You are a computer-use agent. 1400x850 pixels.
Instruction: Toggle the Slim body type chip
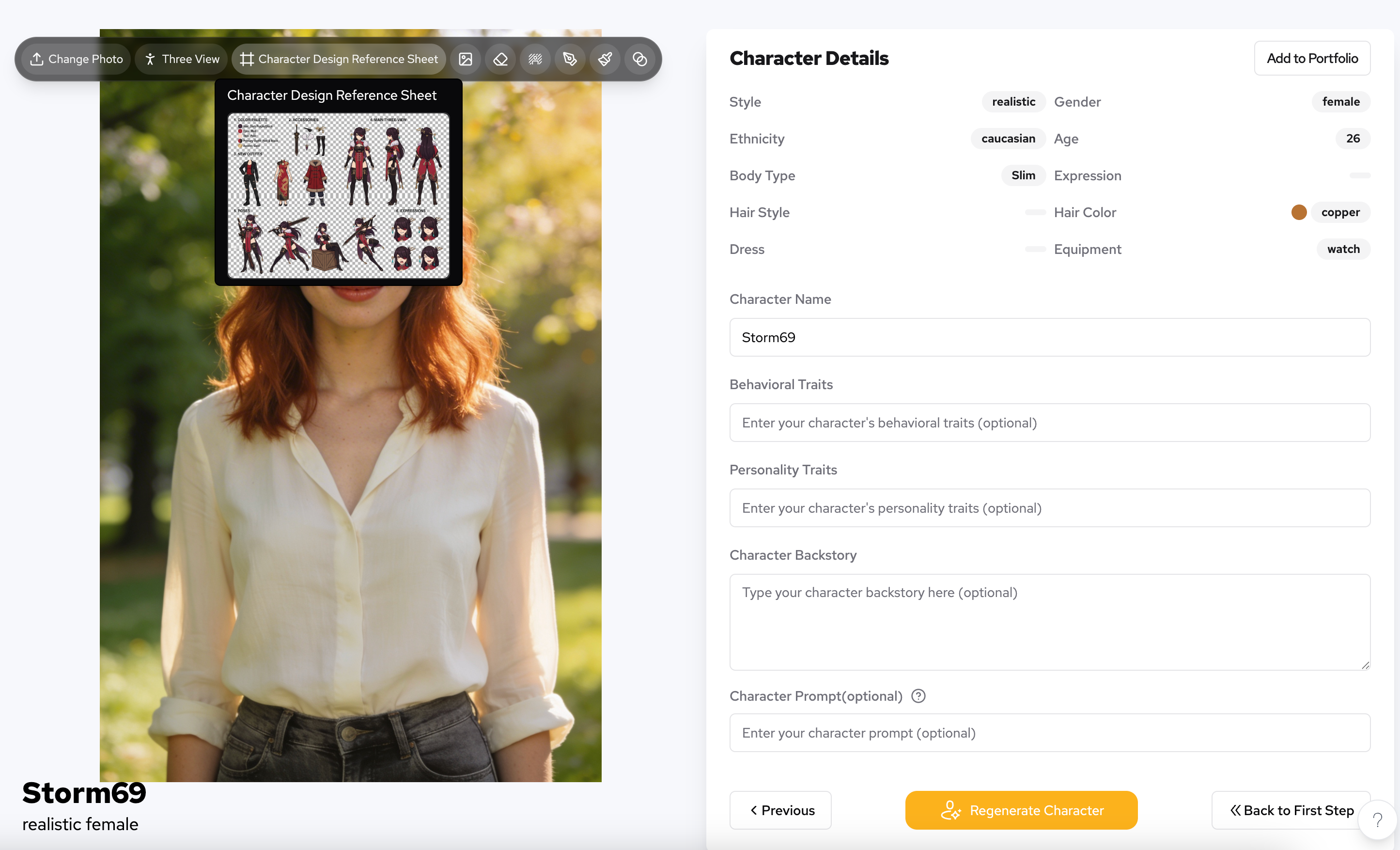1023,175
